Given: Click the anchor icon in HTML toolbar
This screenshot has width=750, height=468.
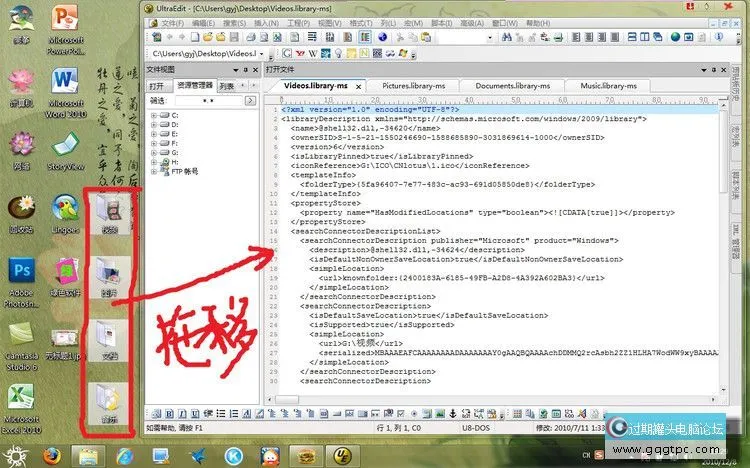Looking at the screenshot, I should click(x=452, y=413).
